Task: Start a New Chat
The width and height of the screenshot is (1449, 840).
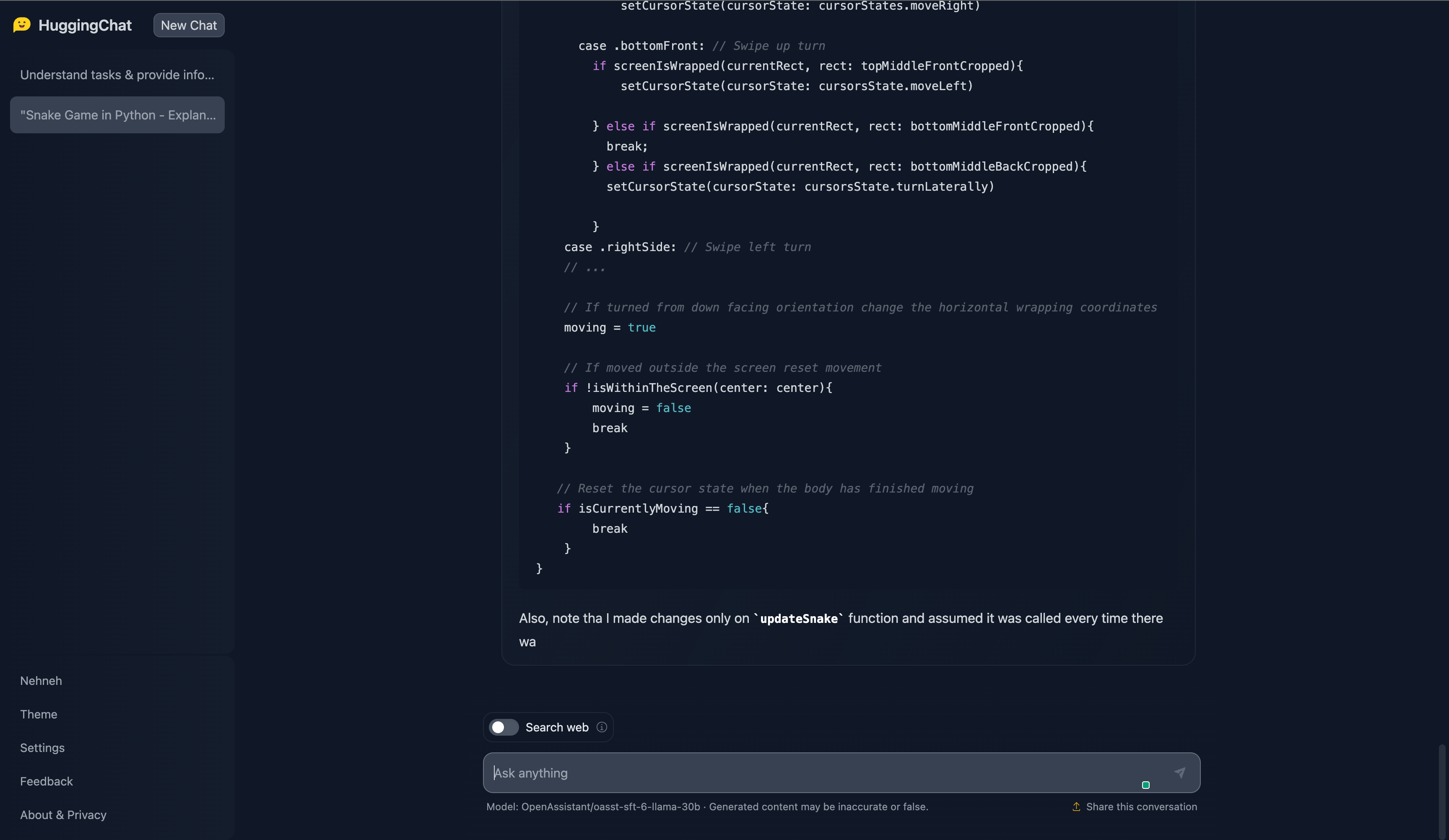Action: pyautogui.click(x=189, y=25)
